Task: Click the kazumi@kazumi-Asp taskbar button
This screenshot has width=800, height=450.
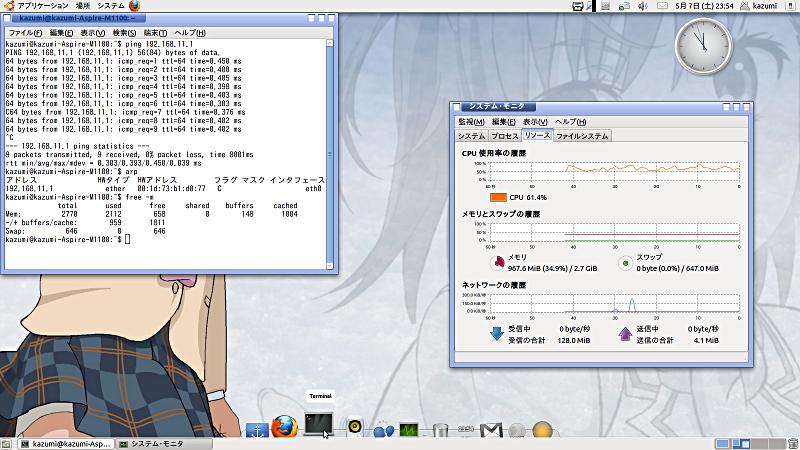Action: tap(65, 444)
